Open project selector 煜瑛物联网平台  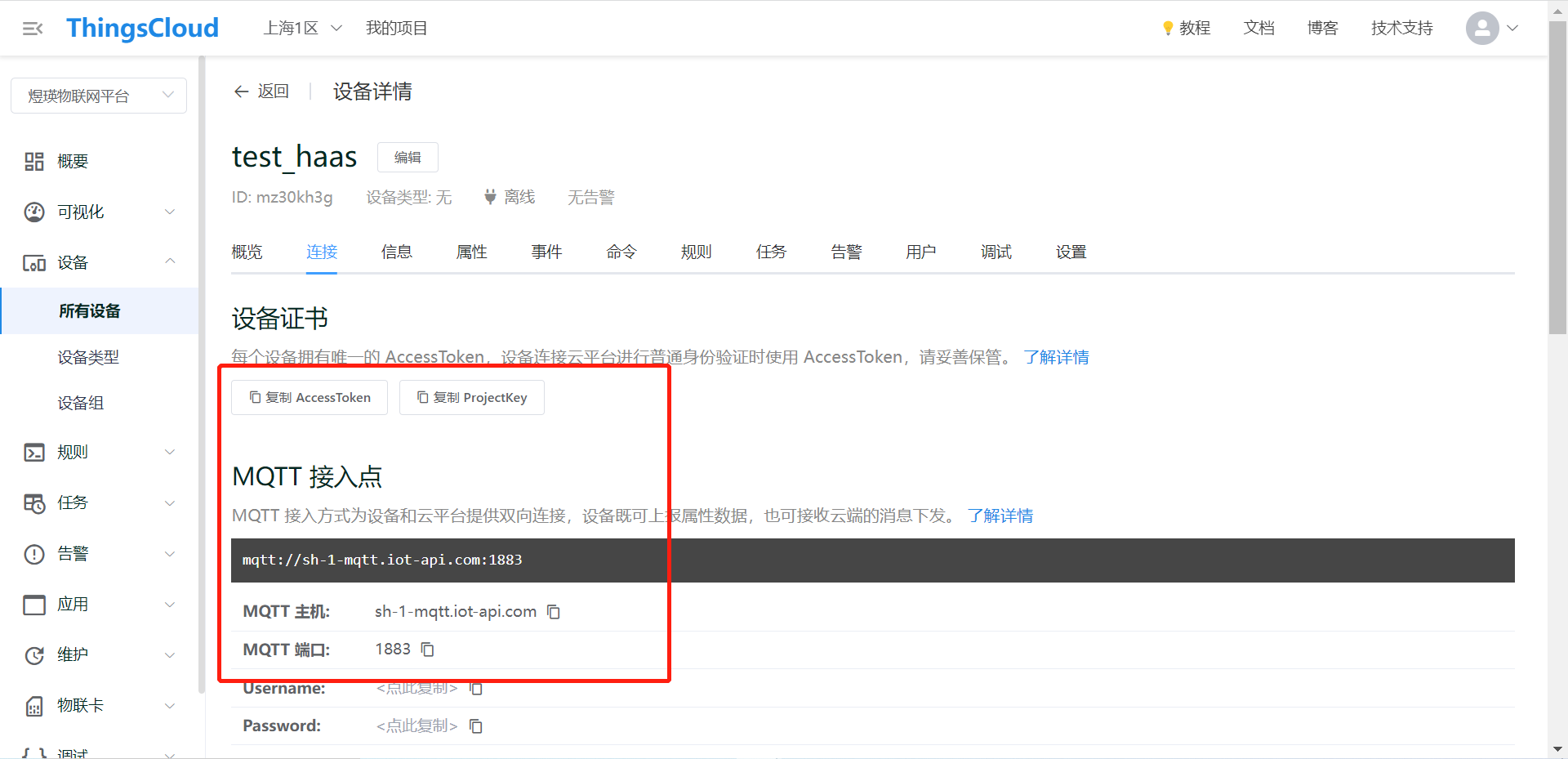[99, 96]
